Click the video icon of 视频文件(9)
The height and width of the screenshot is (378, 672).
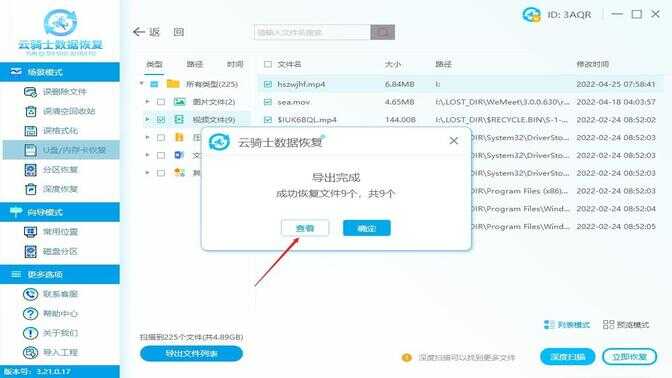(179, 120)
